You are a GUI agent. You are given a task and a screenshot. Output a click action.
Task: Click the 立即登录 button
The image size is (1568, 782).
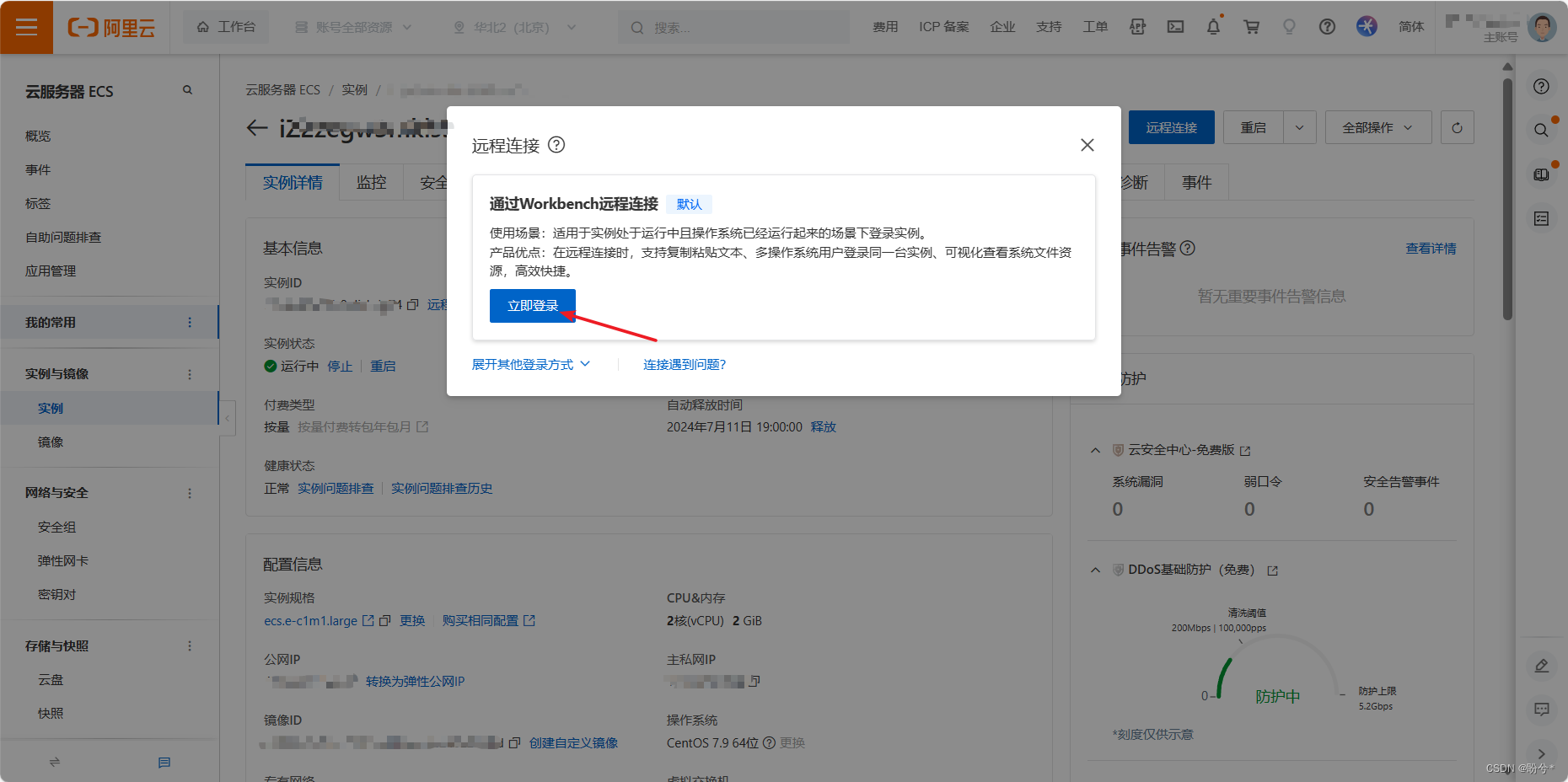(x=533, y=306)
